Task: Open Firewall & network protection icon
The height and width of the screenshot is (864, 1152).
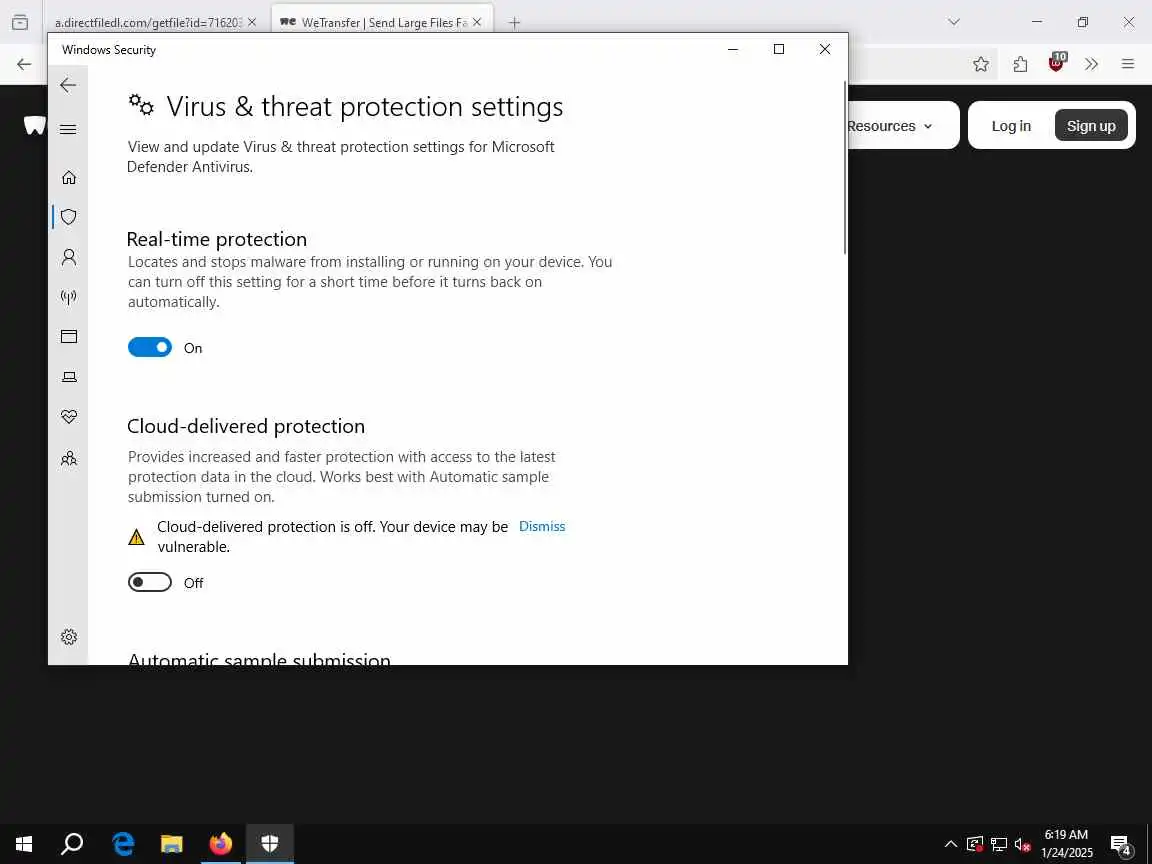Action: tap(68, 297)
